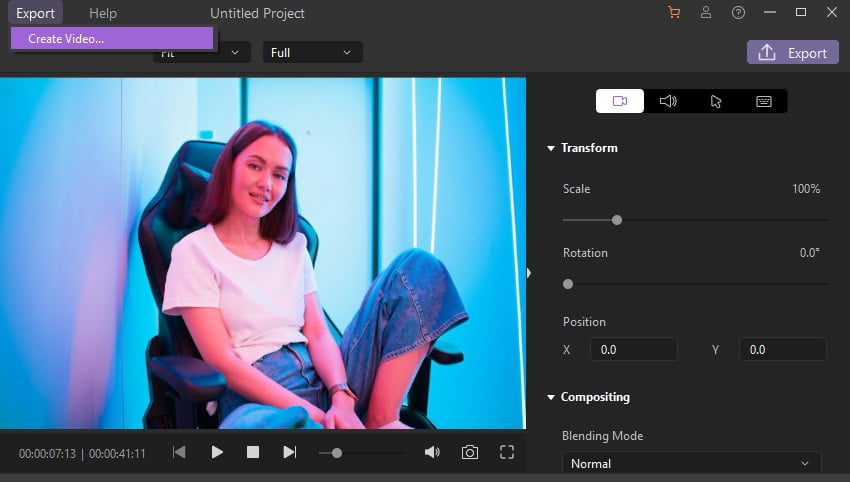The height and width of the screenshot is (482, 850).
Task: Click the Untitled Project title
Action: point(257,13)
